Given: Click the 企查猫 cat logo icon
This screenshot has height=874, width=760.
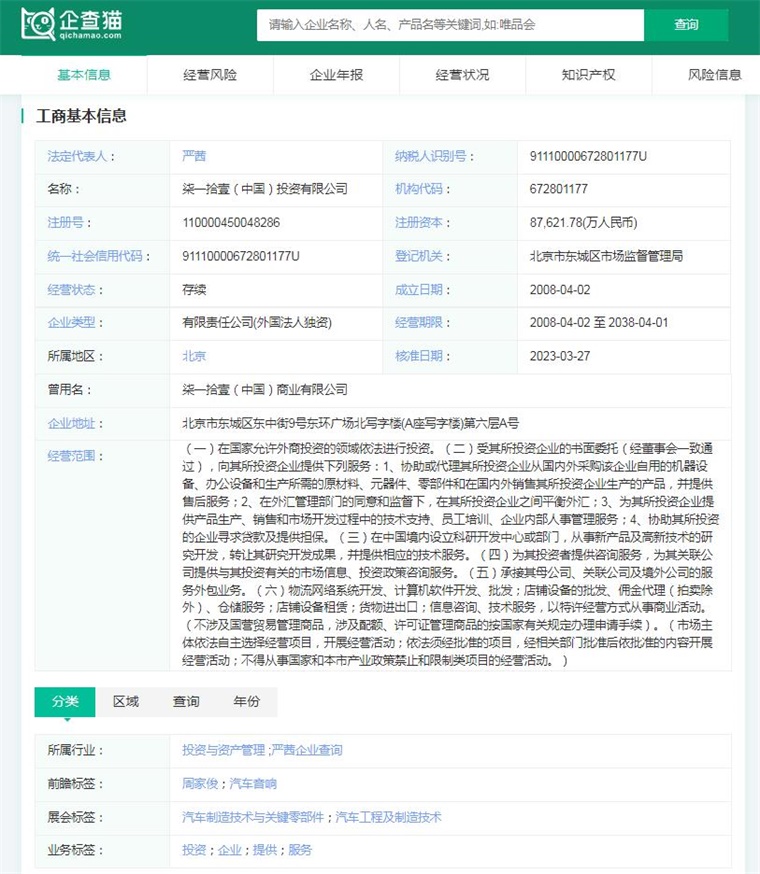Looking at the screenshot, I should click(38, 25).
